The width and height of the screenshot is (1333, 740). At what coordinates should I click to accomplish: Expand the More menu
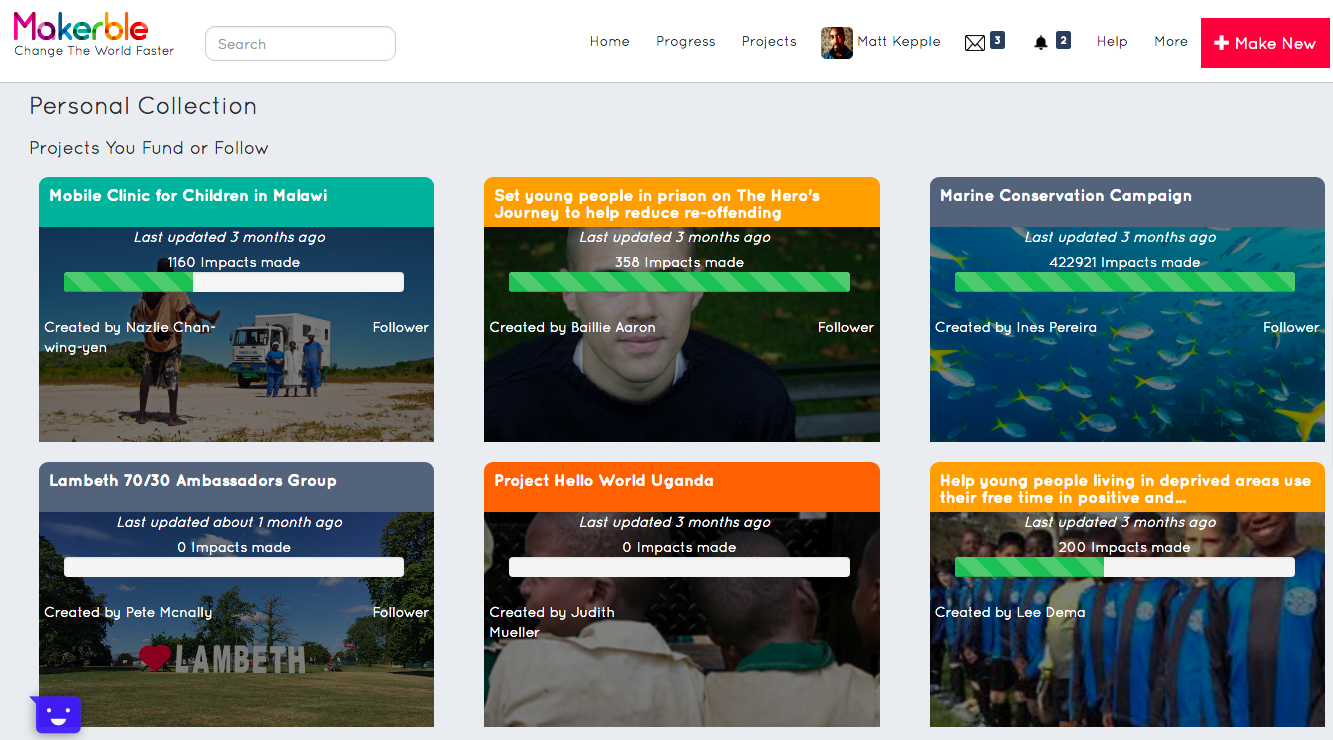click(1171, 41)
